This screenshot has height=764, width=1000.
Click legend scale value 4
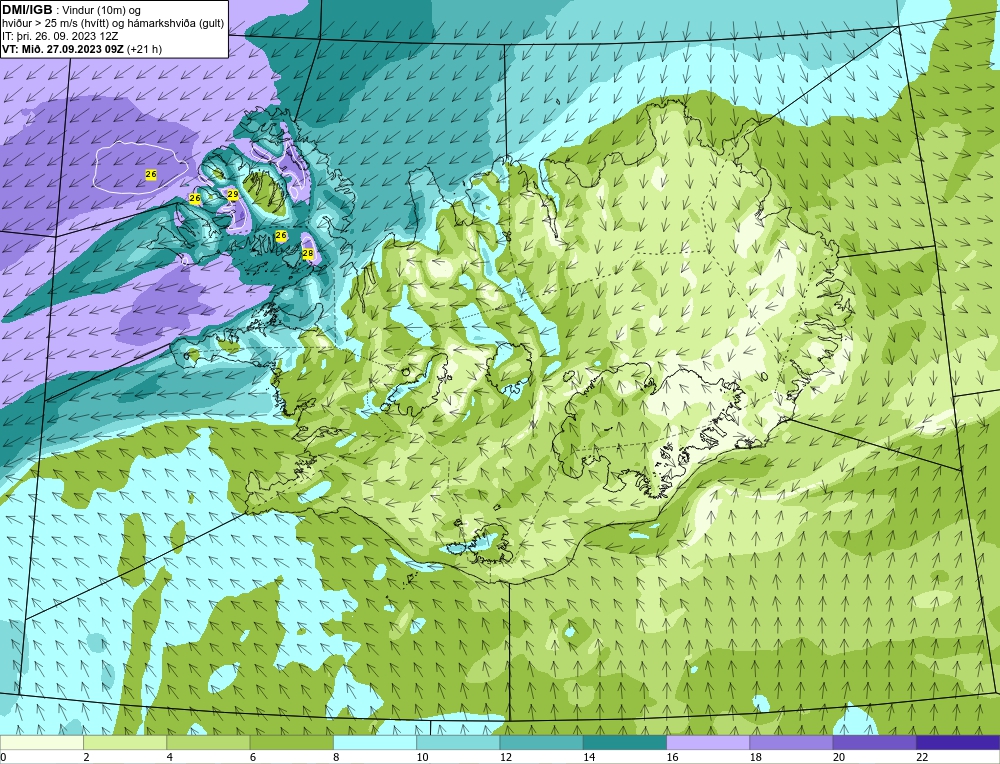point(170,757)
